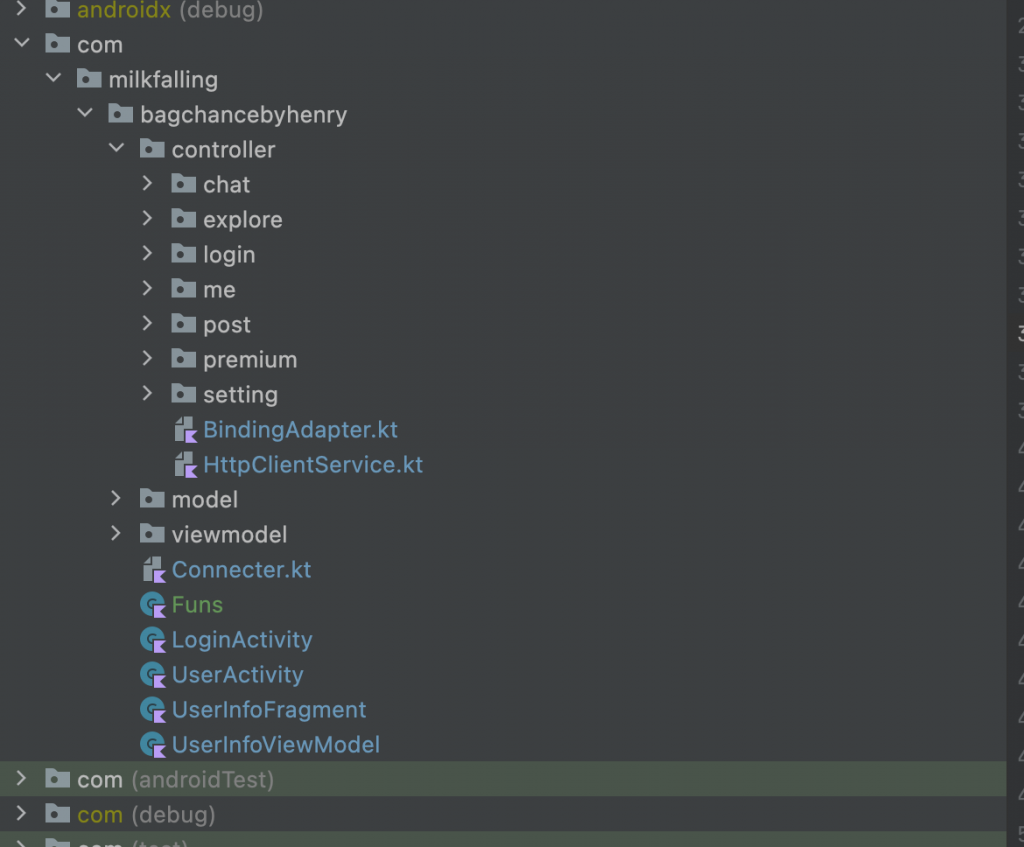Click the class icon beside UserActivity
The width and height of the screenshot is (1024, 847).
click(153, 675)
